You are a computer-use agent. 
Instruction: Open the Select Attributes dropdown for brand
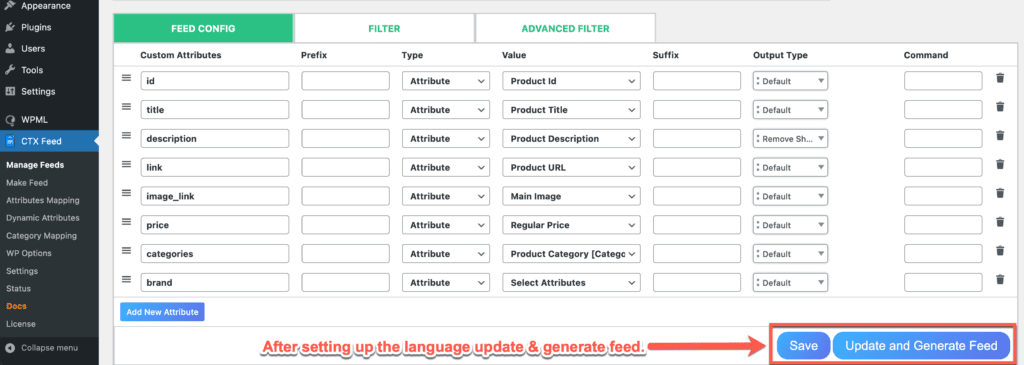[x=571, y=283]
